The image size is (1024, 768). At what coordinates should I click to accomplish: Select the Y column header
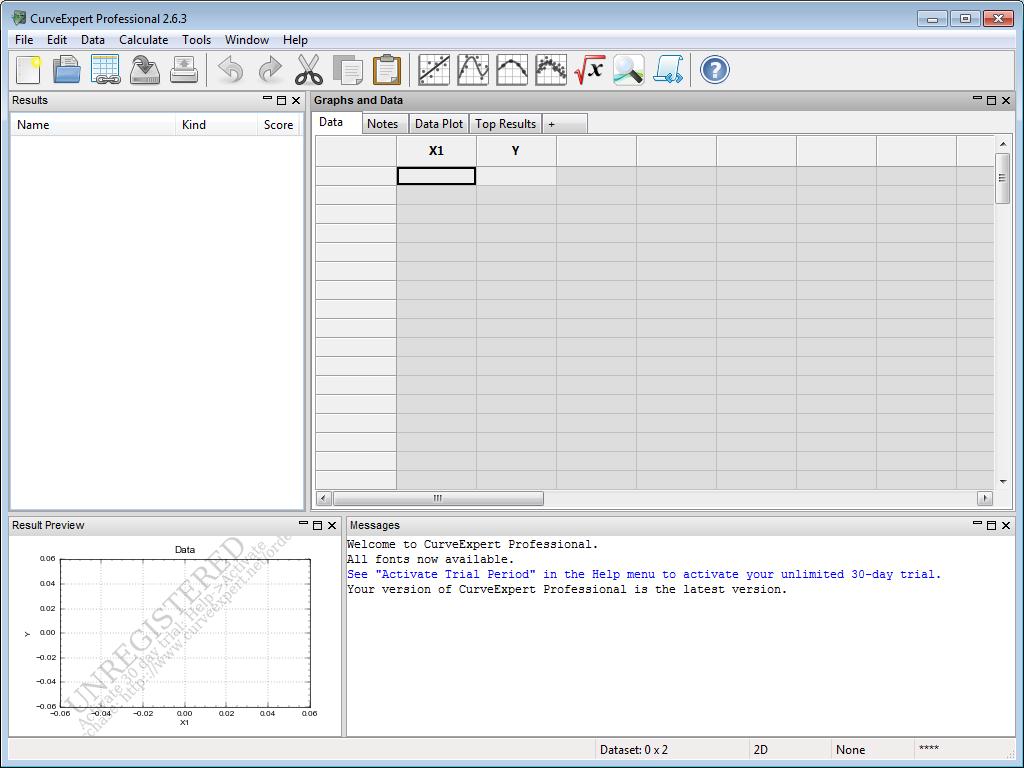pos(516,151)
